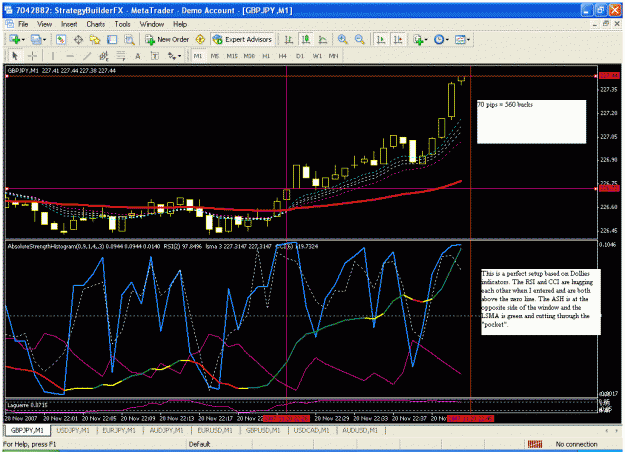This screenshot has width=625, height=452.
Task: Switch to the M15 timeframe
Action: point(232,56)
